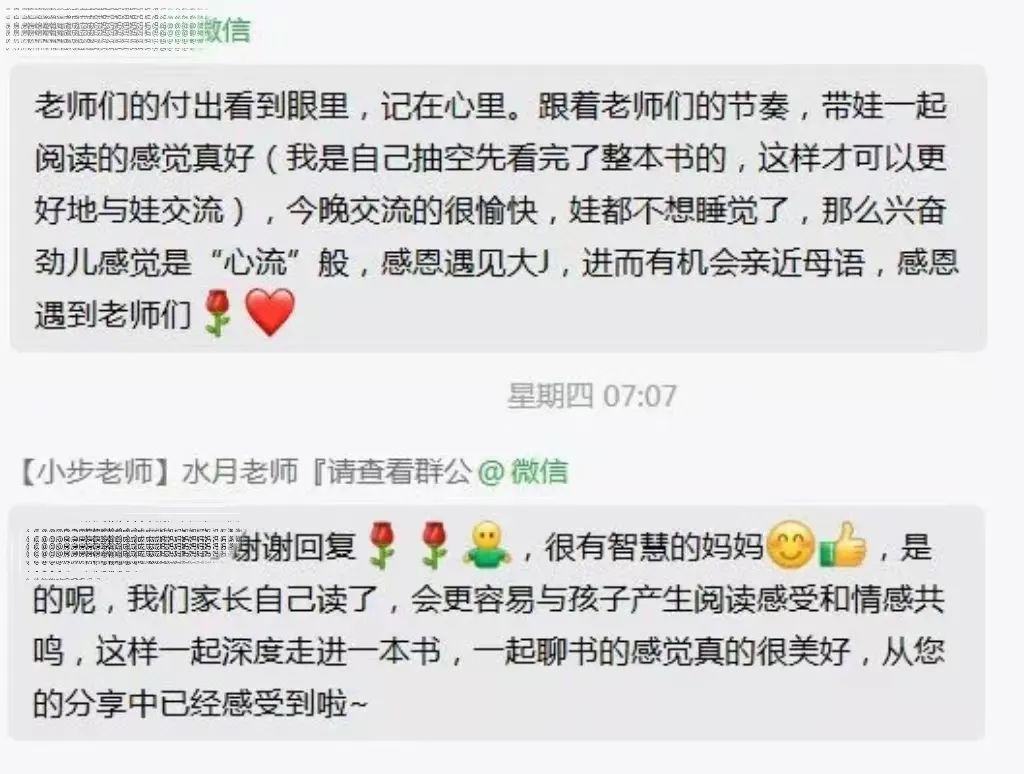Select the message bubble starting with 老师们的付出
Viewport: 1024px width, 774px height.
coord(498,208)
